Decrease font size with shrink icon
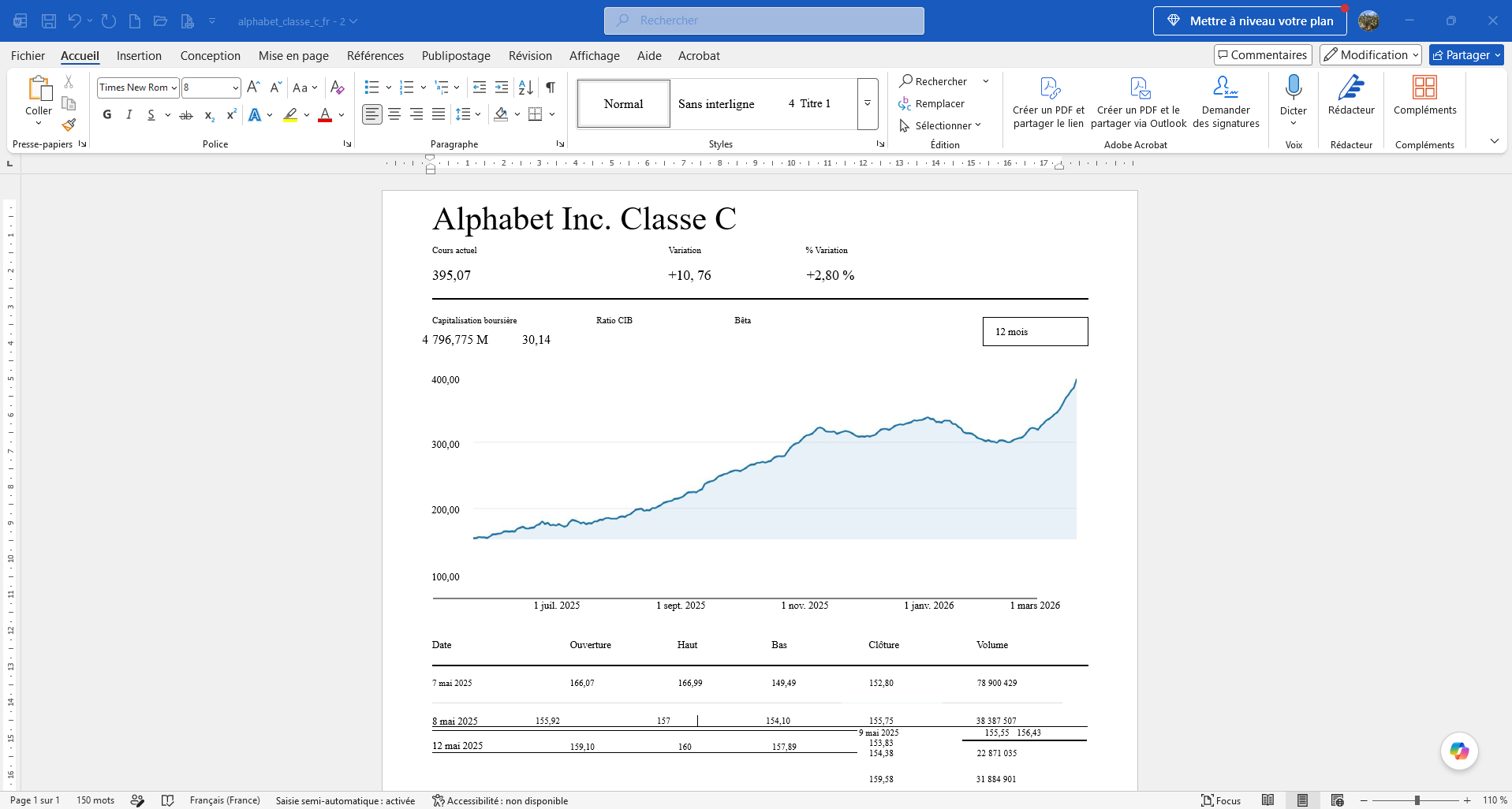 pos(275,88)
